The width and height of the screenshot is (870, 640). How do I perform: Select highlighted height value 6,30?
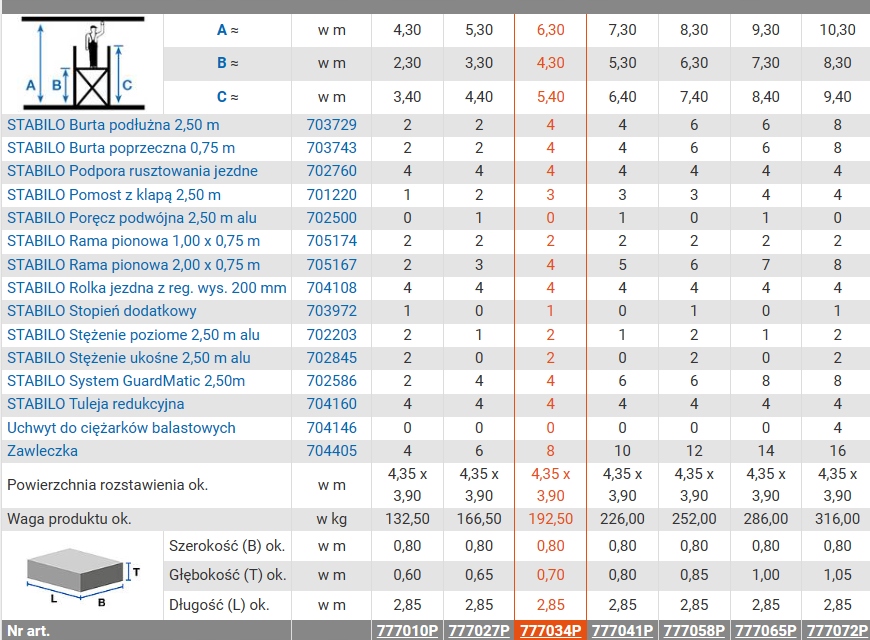(x=550, y=30)
